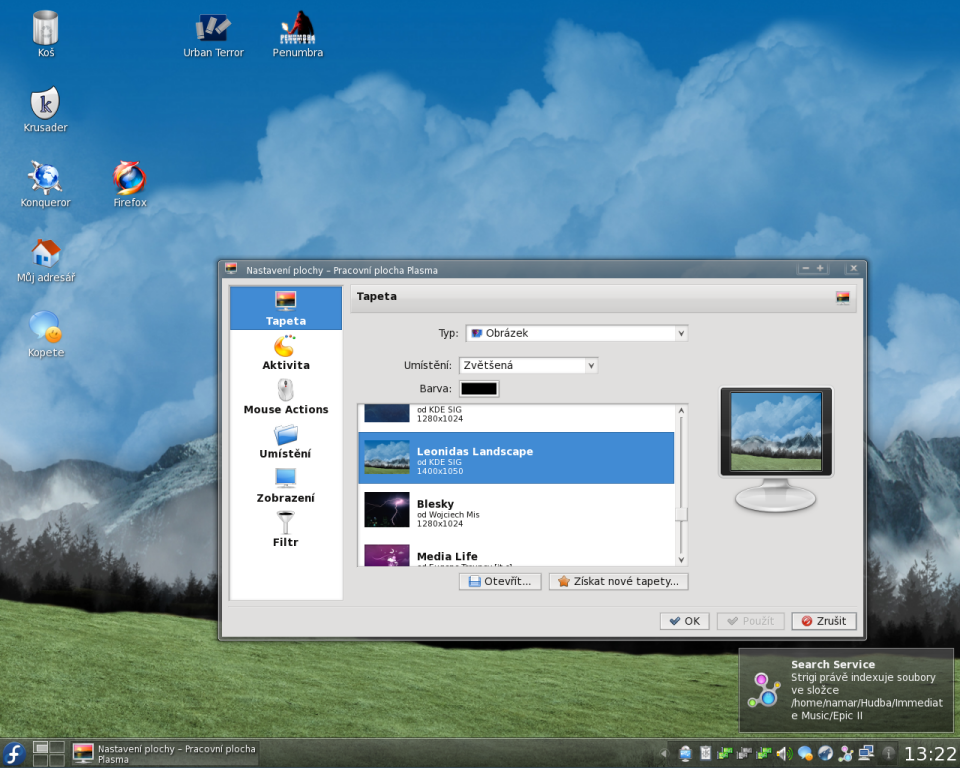Open Konqueror from the desktop
Image resolution: width=960 pixels, height=768 pixels.
pos(45,185)
